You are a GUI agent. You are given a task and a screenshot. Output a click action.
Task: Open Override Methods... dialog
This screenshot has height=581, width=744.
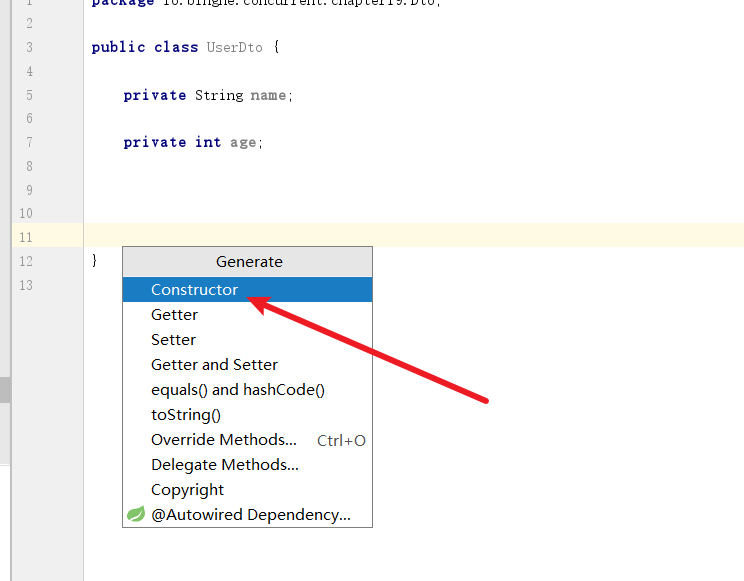224,440
